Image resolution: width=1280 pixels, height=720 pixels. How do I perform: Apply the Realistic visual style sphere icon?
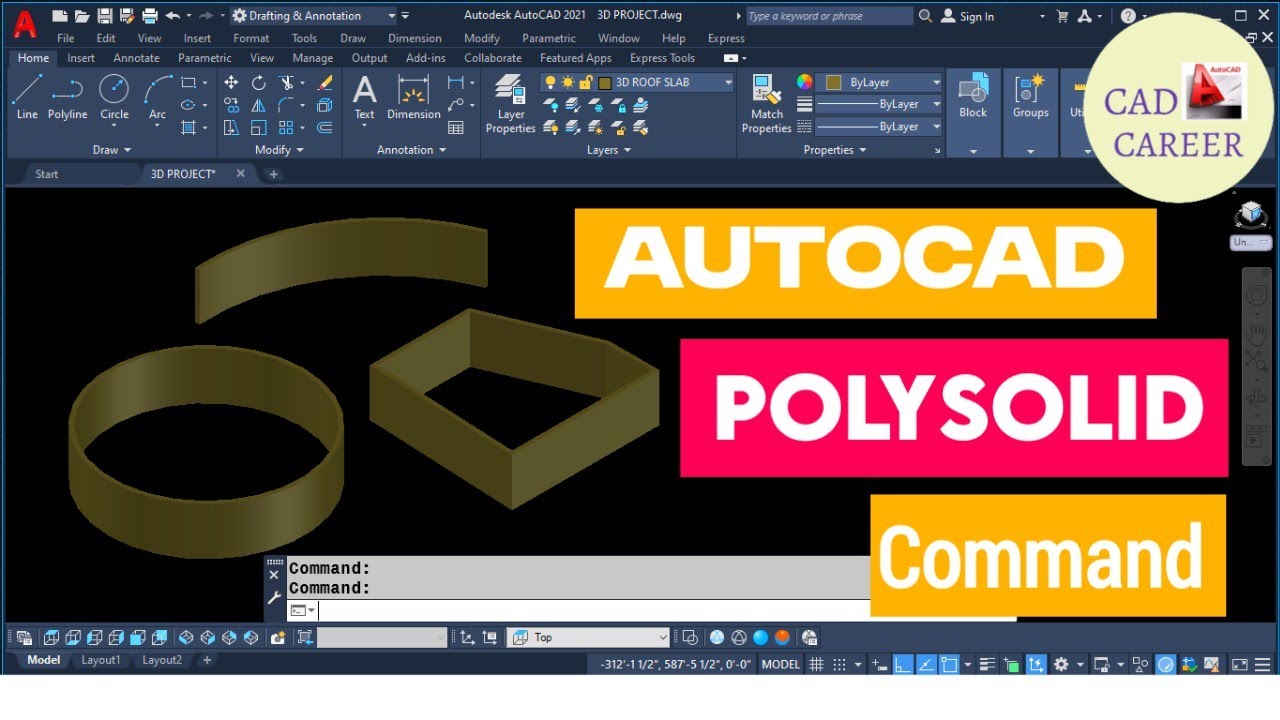point(760,637)
